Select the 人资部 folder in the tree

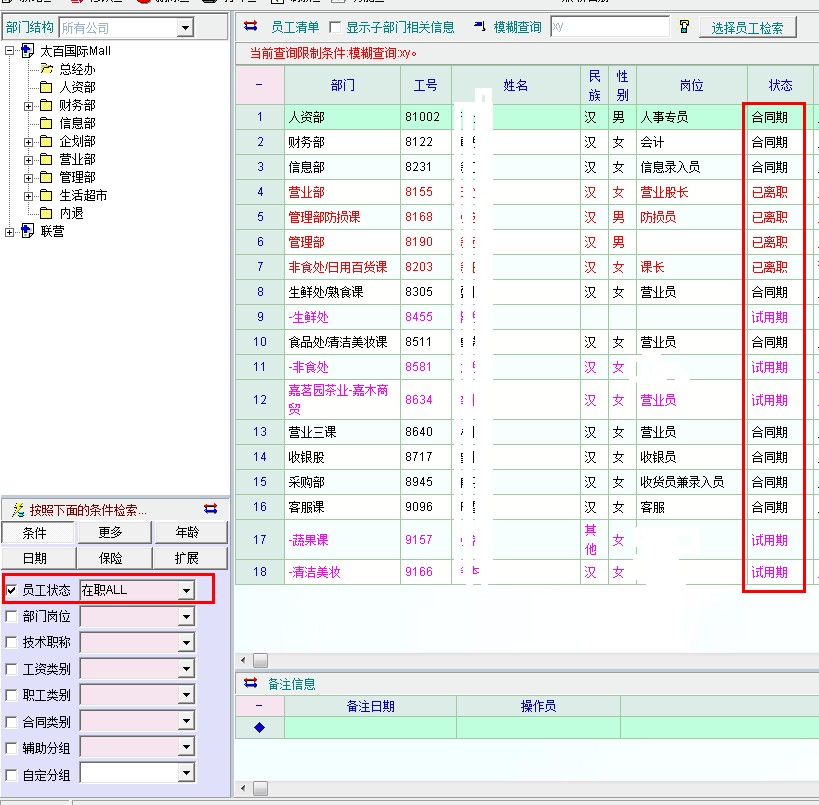(46, 88)
